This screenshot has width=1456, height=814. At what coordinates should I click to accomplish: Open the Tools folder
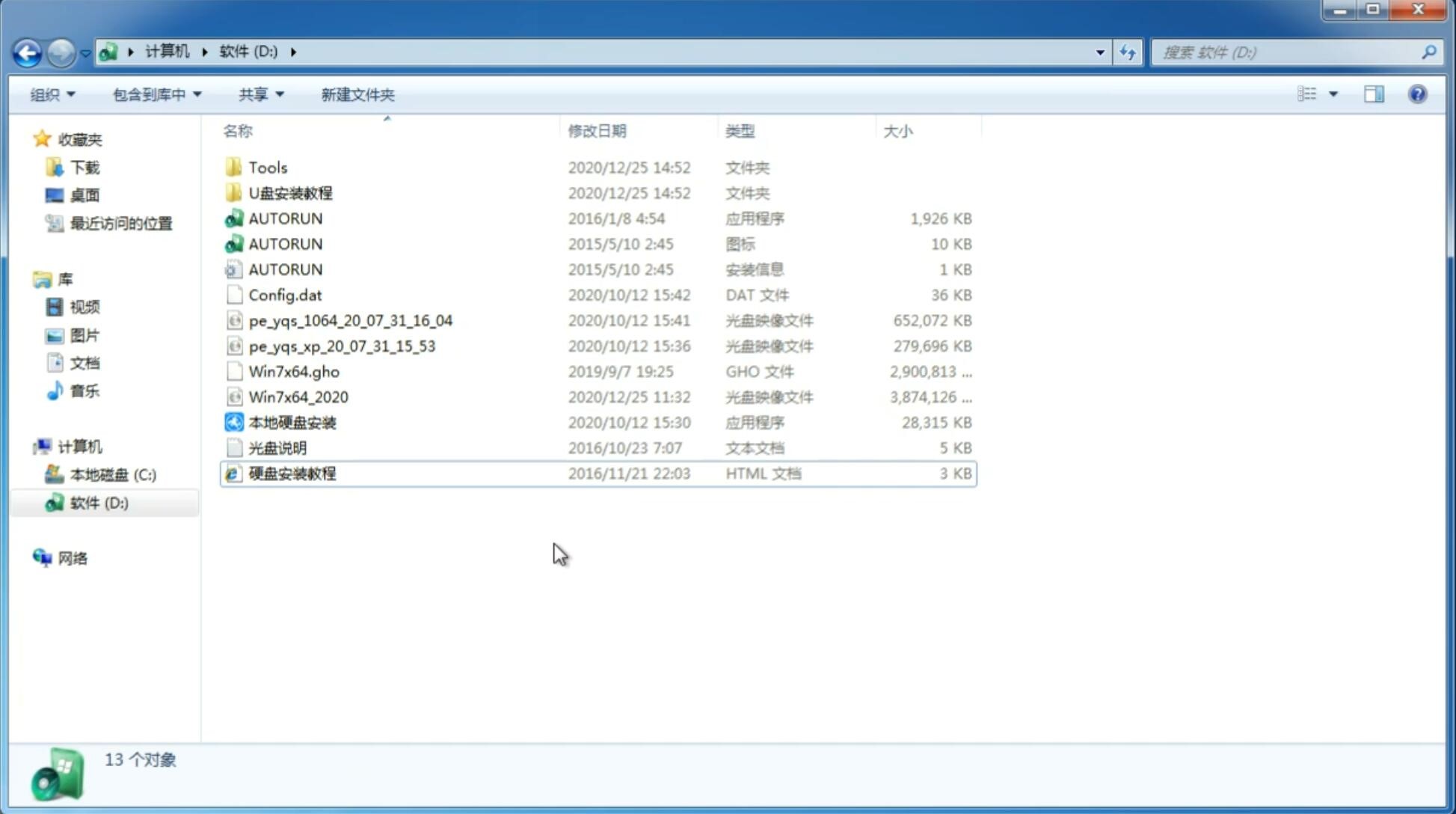coord(266,167)
